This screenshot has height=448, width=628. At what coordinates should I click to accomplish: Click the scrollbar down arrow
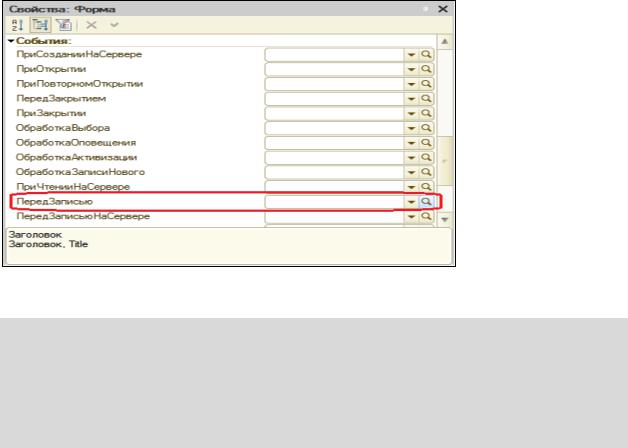[x=445, y=219]
